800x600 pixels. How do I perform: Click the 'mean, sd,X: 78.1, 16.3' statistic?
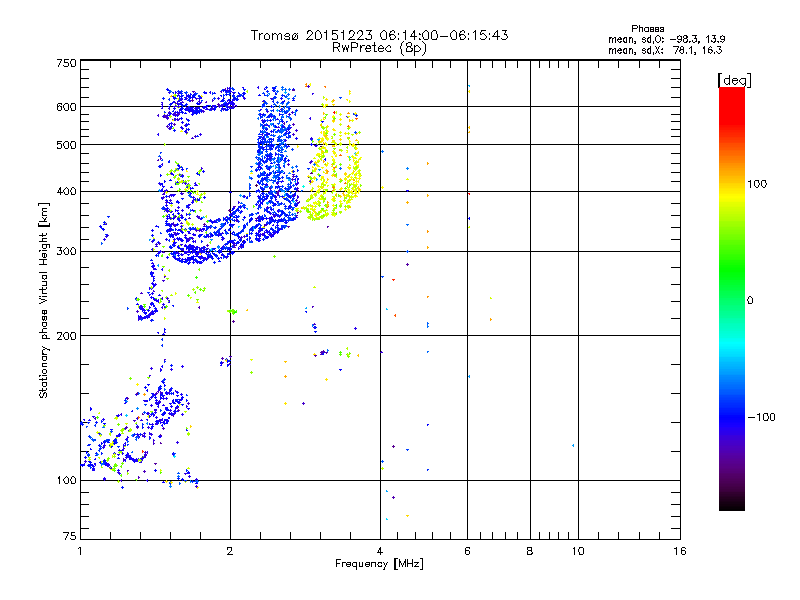665,50
